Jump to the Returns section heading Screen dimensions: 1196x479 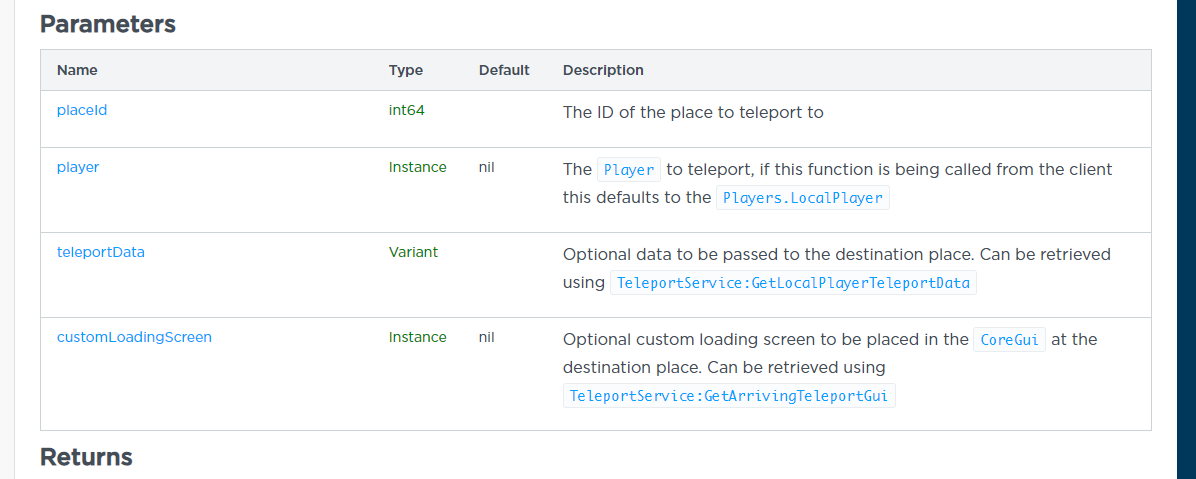tap(86, 457)
